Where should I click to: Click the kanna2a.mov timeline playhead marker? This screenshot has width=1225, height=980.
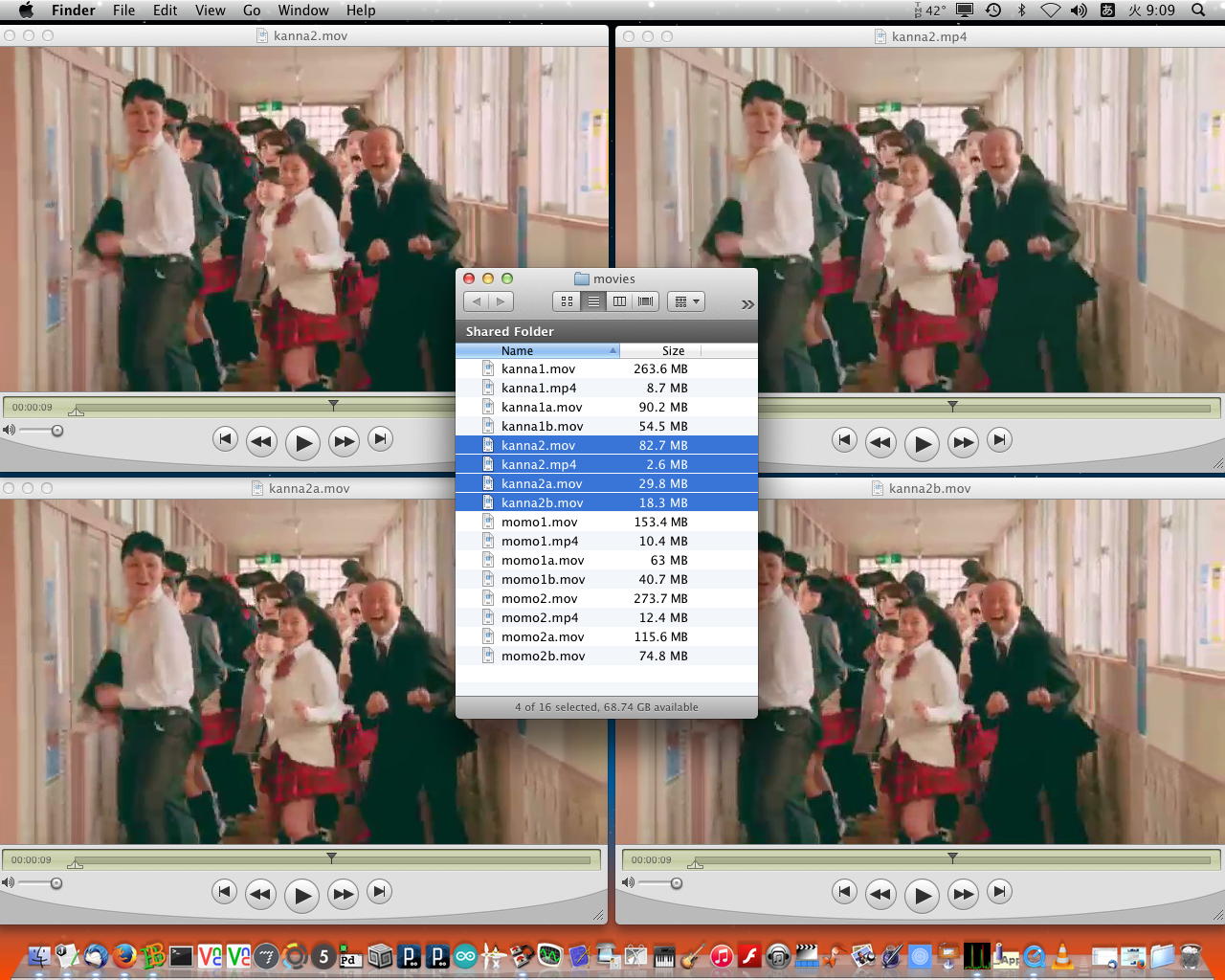coord(331,857)
